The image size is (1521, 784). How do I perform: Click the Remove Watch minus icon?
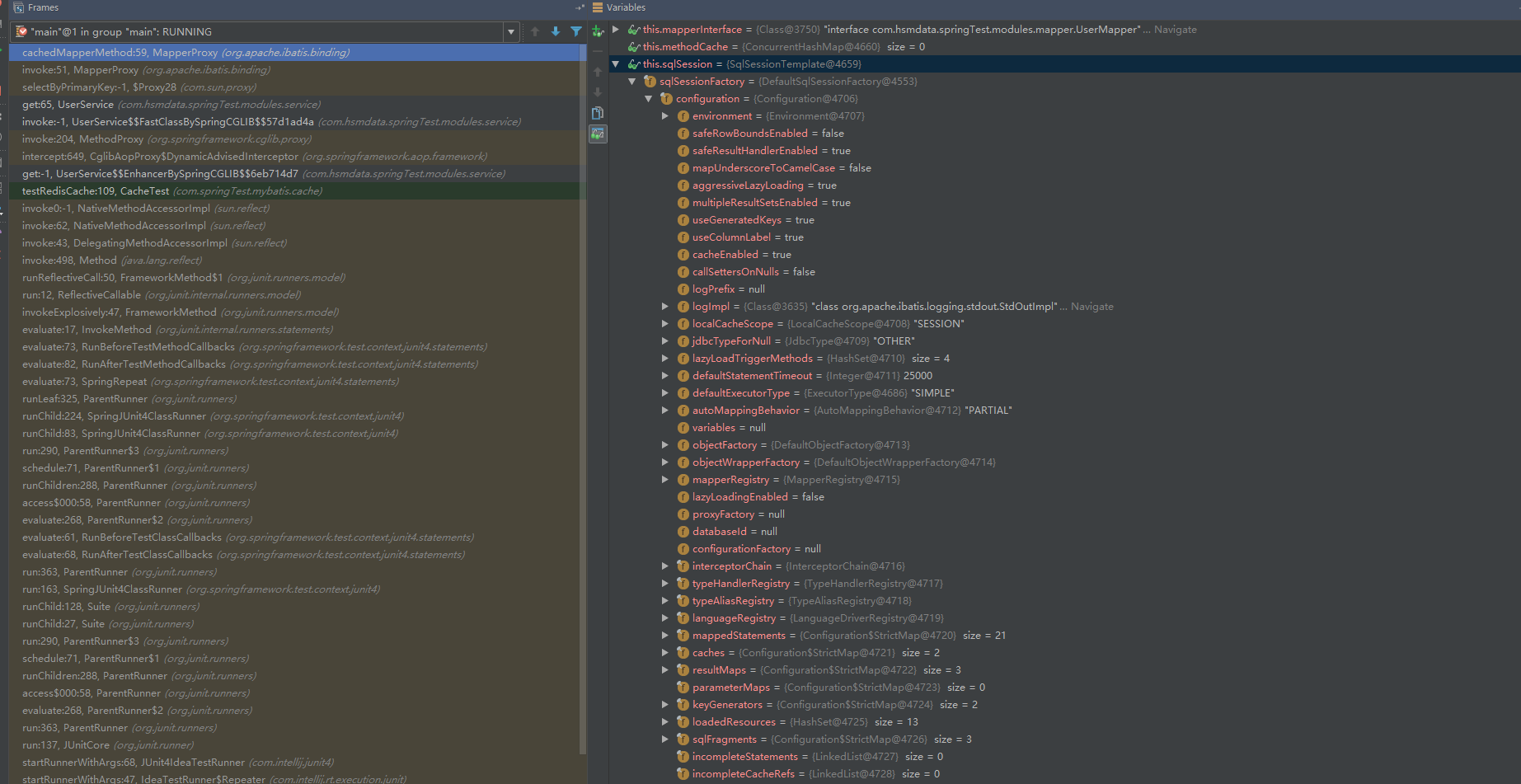click(598, 51)
